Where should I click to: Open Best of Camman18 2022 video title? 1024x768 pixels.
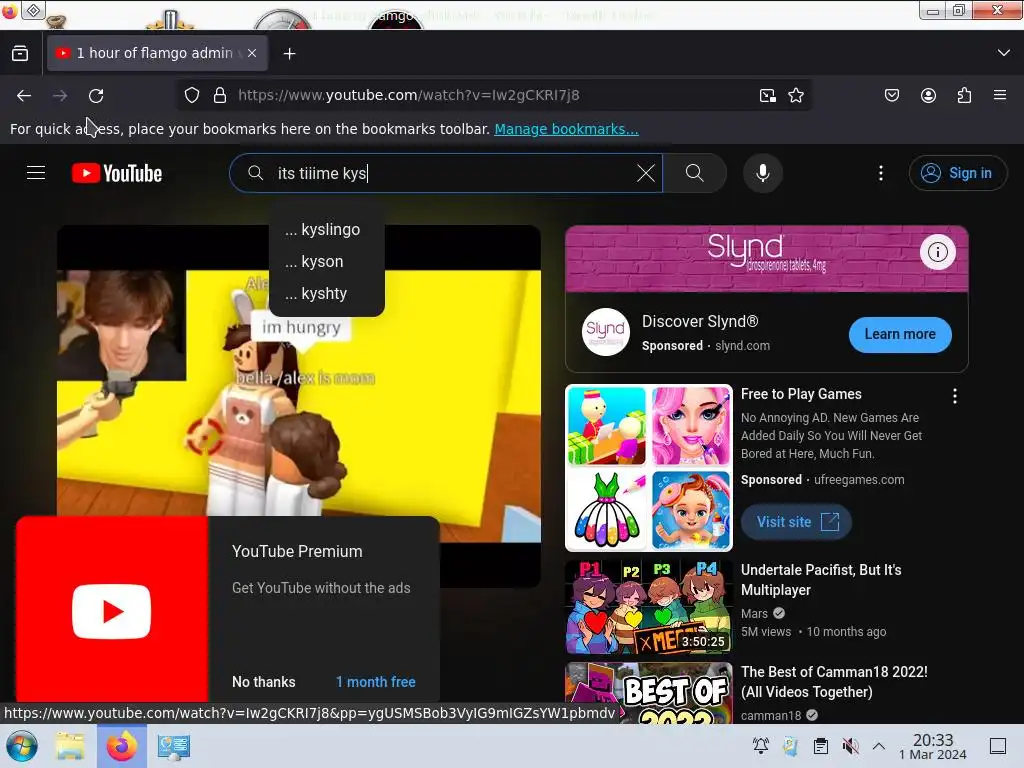tap(834, 682)
